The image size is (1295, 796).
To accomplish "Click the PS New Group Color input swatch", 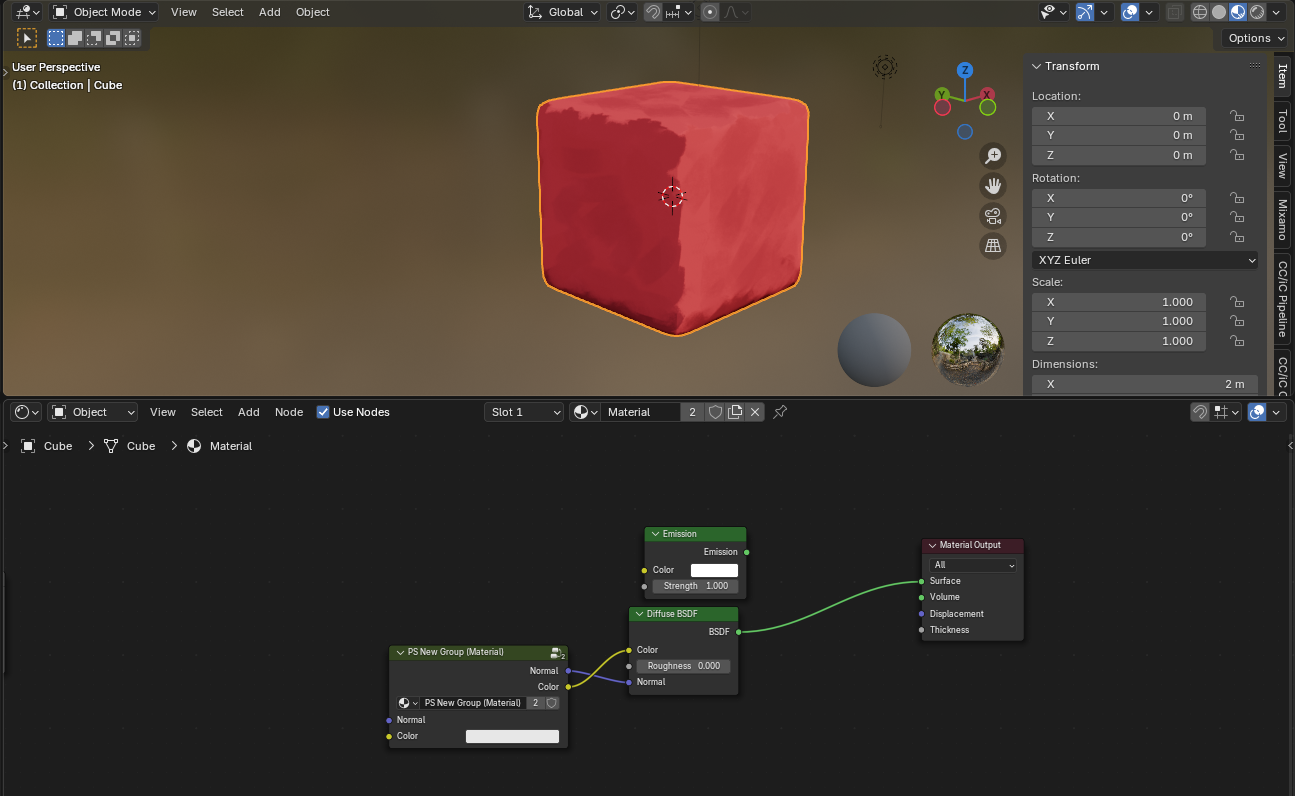I will pyautogui.click(x=512, y=736).
